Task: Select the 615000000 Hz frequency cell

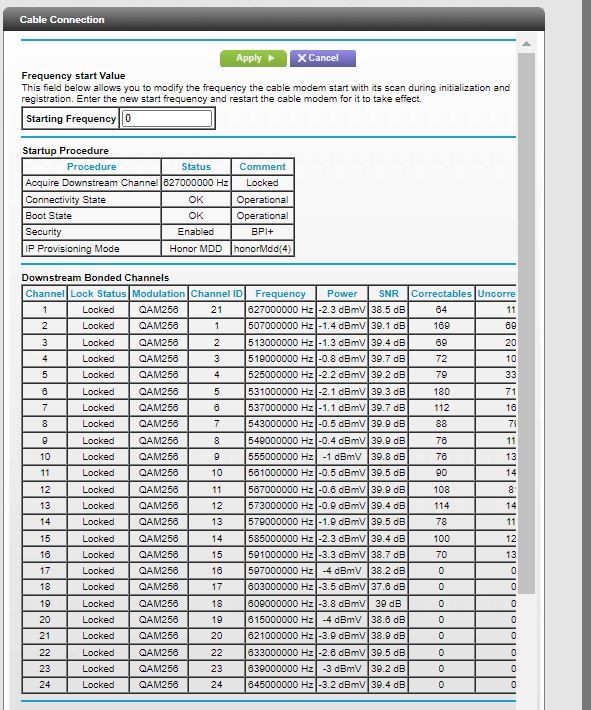Action: (281, 619)
